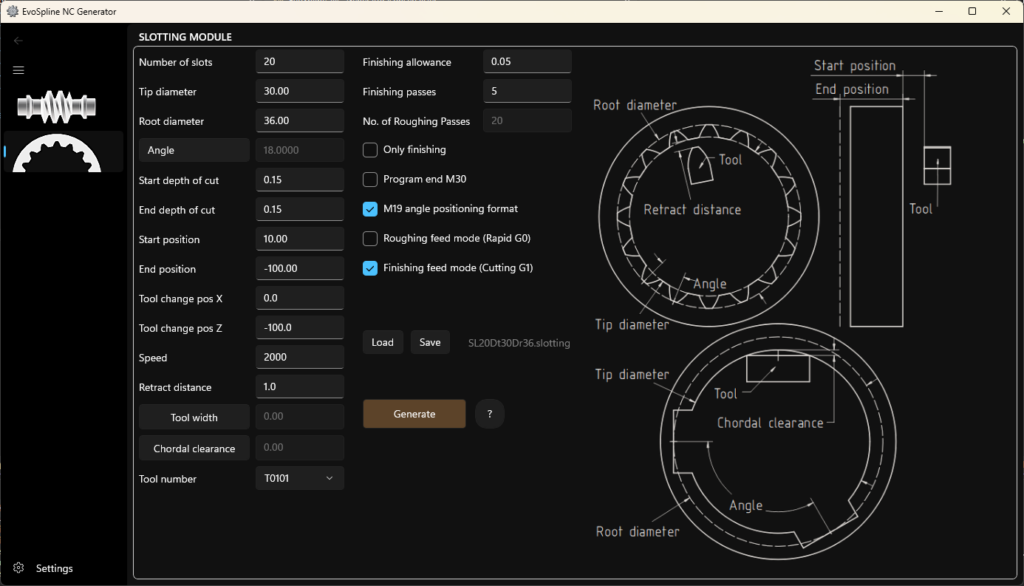Click the Finishing allowance input field
The height and width of the screenshot is (586, 1024).
[x=528, y=61]
